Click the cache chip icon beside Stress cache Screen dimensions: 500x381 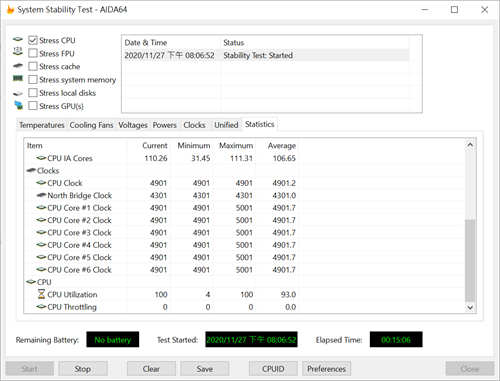click(18, 66)
